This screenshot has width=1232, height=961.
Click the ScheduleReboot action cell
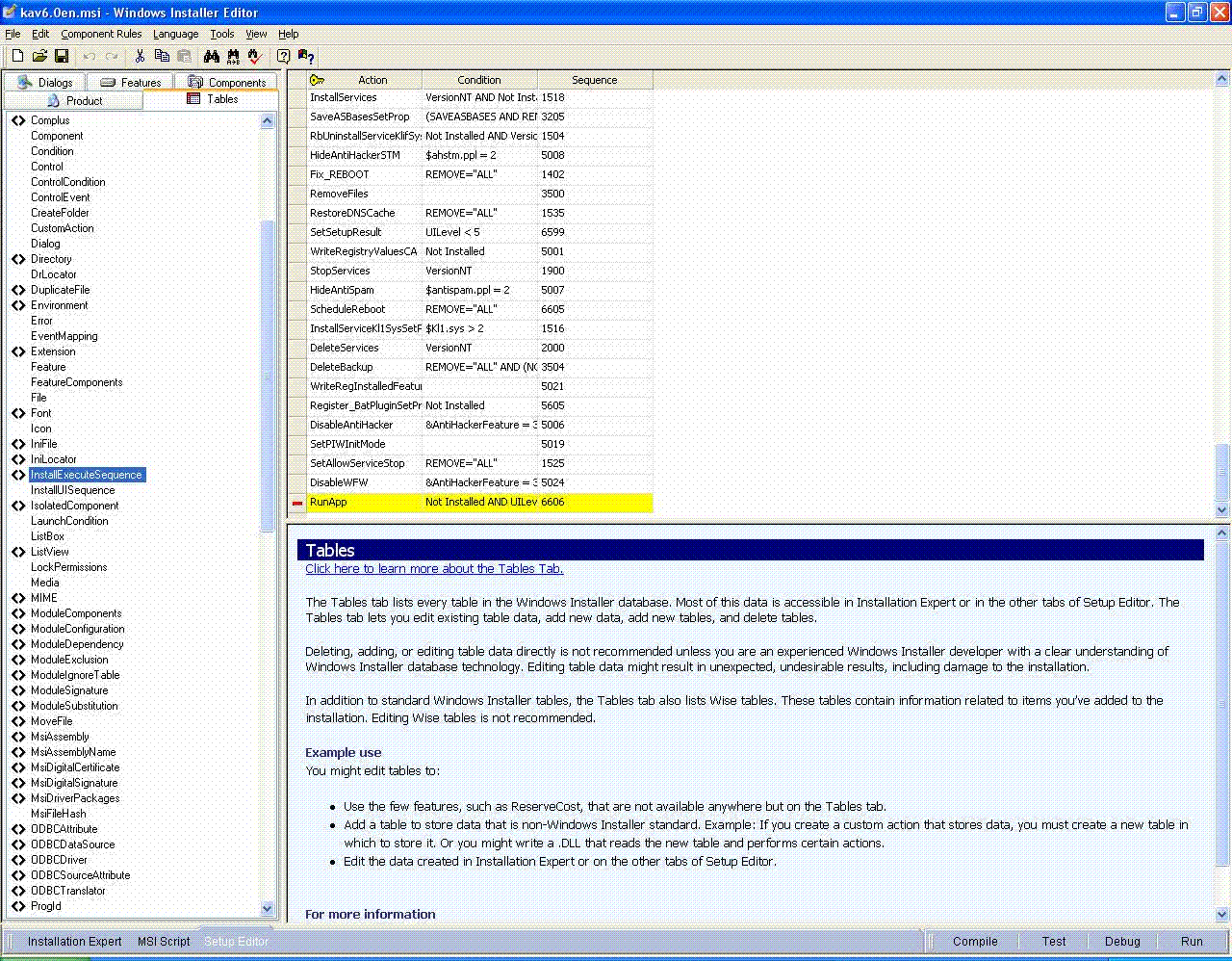[365, 309]
